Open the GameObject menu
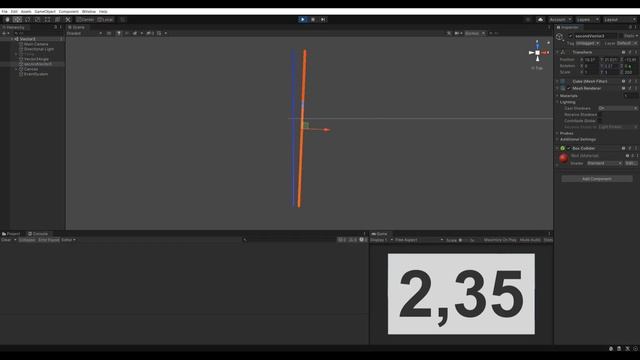The width and height of the screenshot is (640, 360). tap(45, 11)
